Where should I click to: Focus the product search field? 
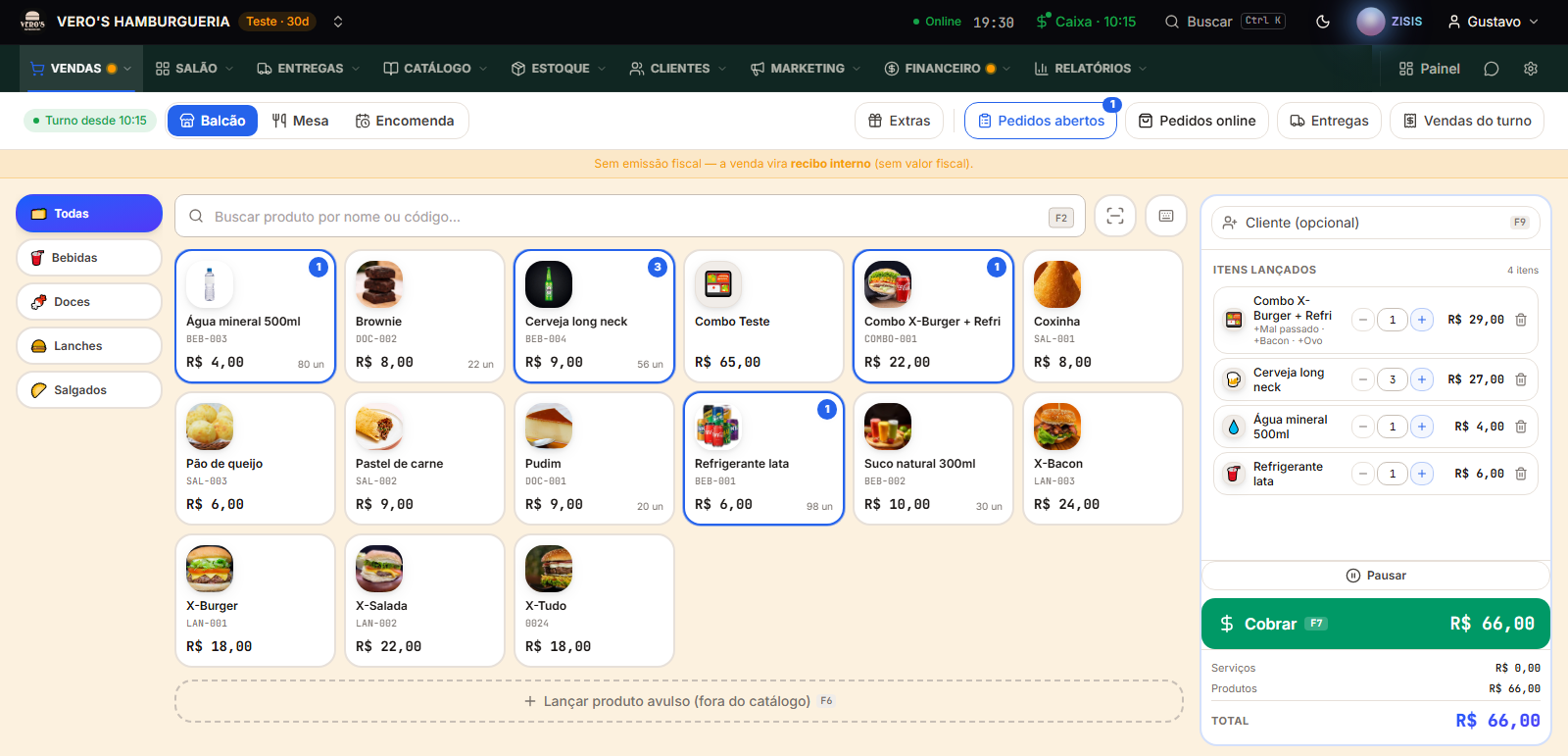(x=630, y=216)
